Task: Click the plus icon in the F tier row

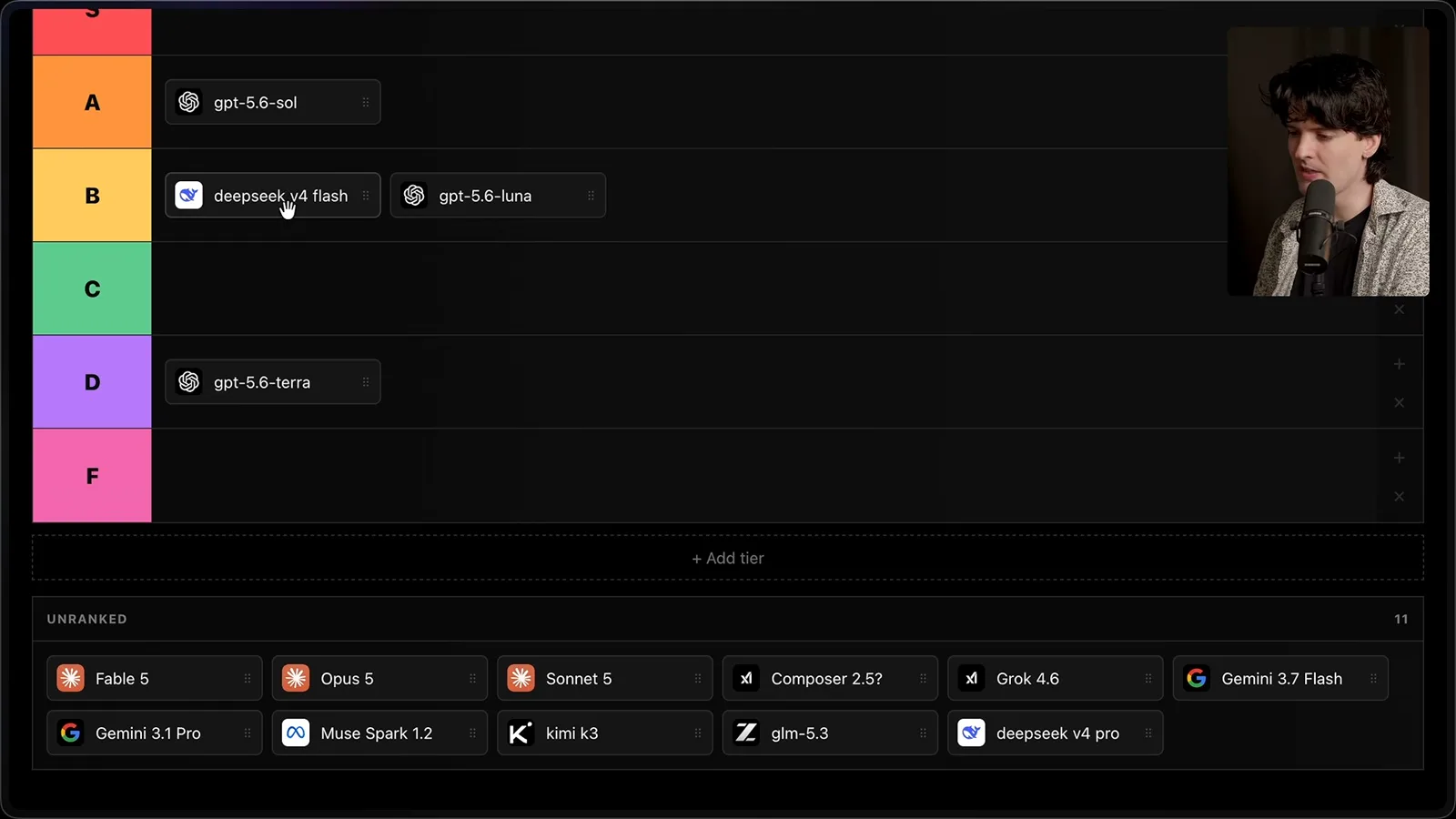Action: [1400, 458]
